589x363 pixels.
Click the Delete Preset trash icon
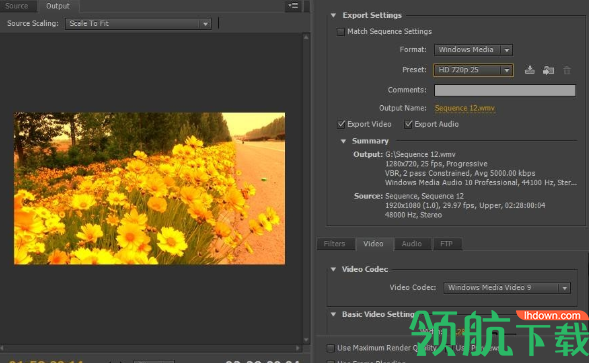tap(567, 70)
